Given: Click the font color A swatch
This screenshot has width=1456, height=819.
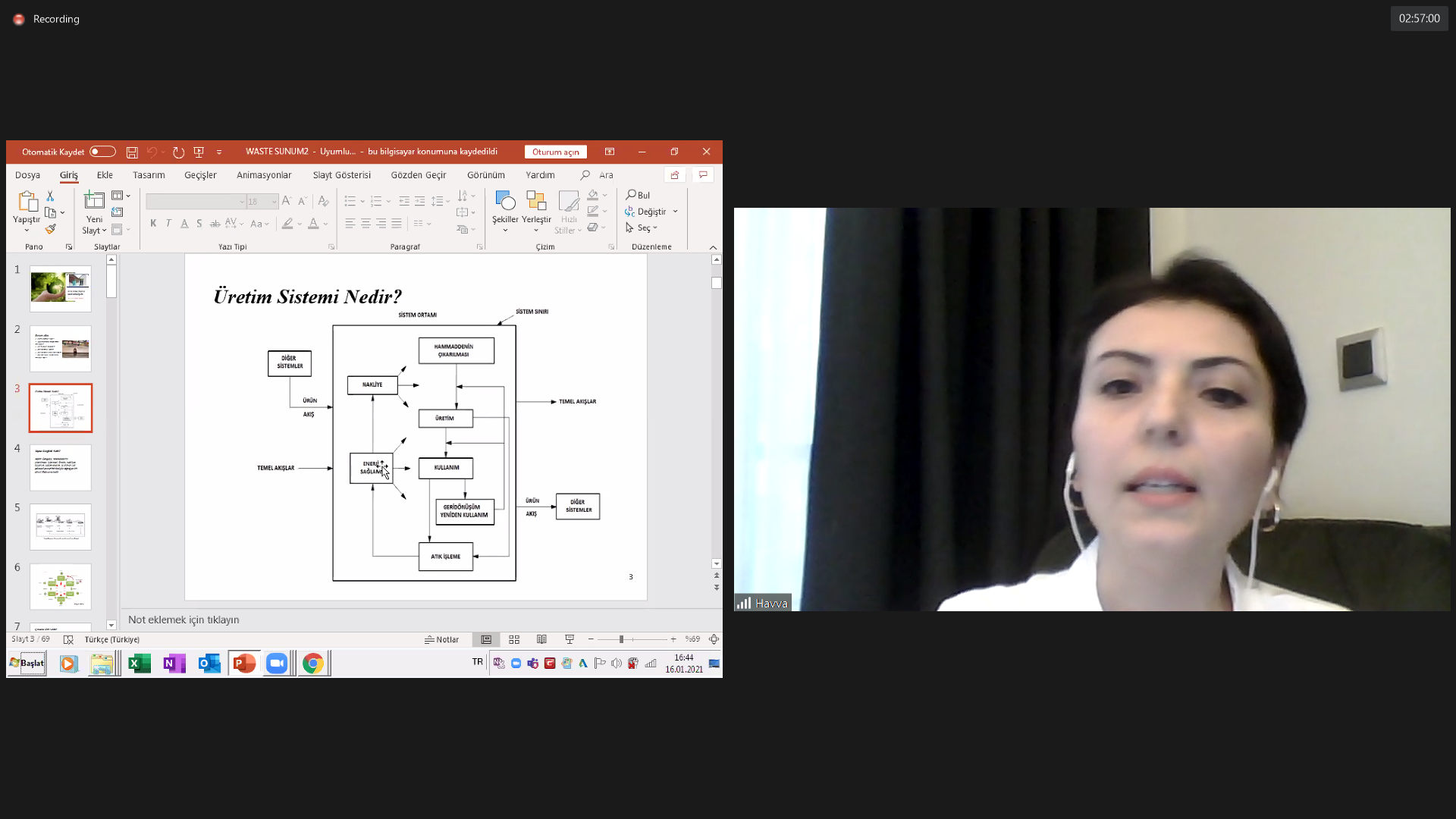Looking at the screenshot, I should pyautogui.click(x=313, y=224).
